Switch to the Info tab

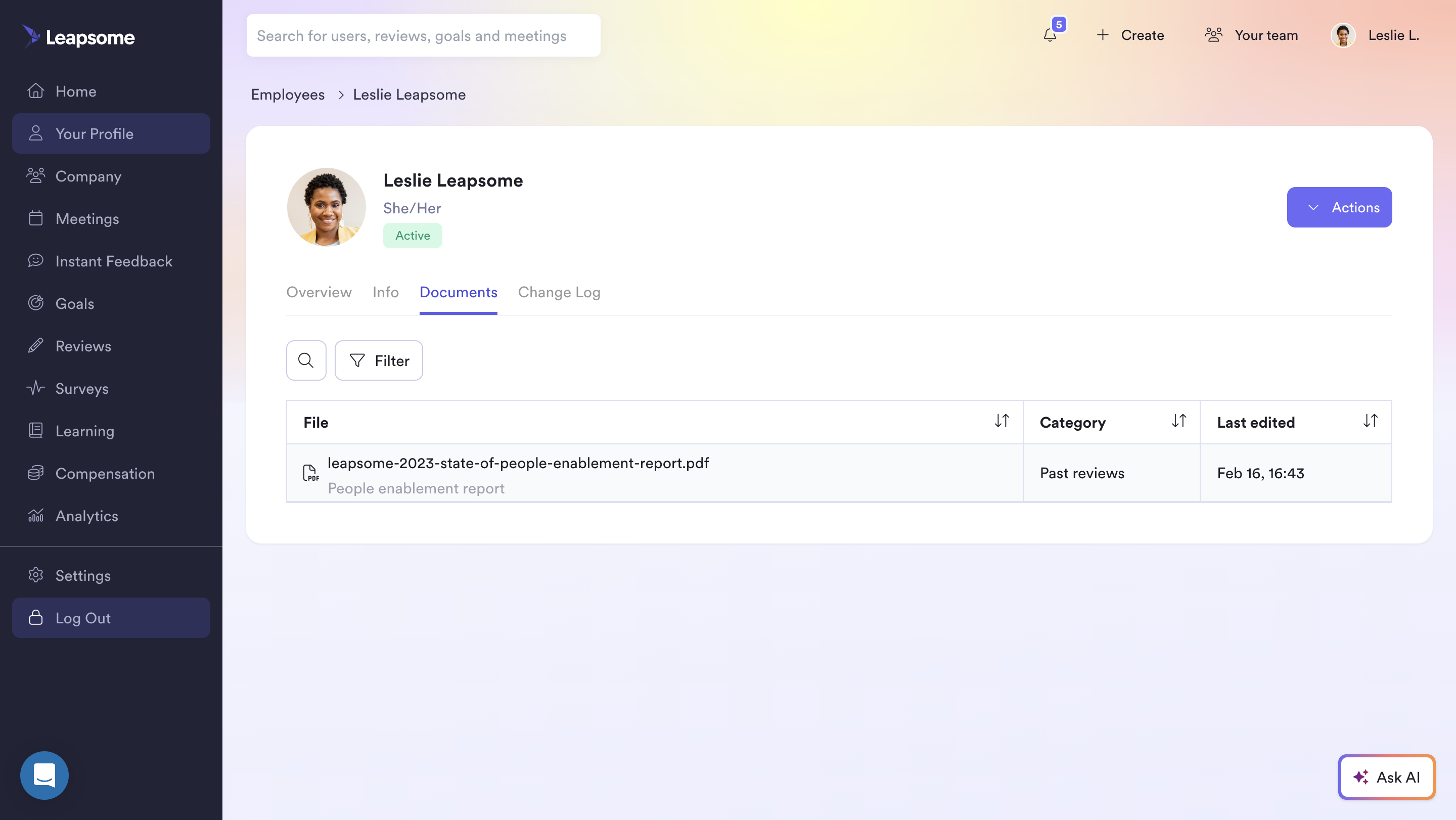pos(385,292)
